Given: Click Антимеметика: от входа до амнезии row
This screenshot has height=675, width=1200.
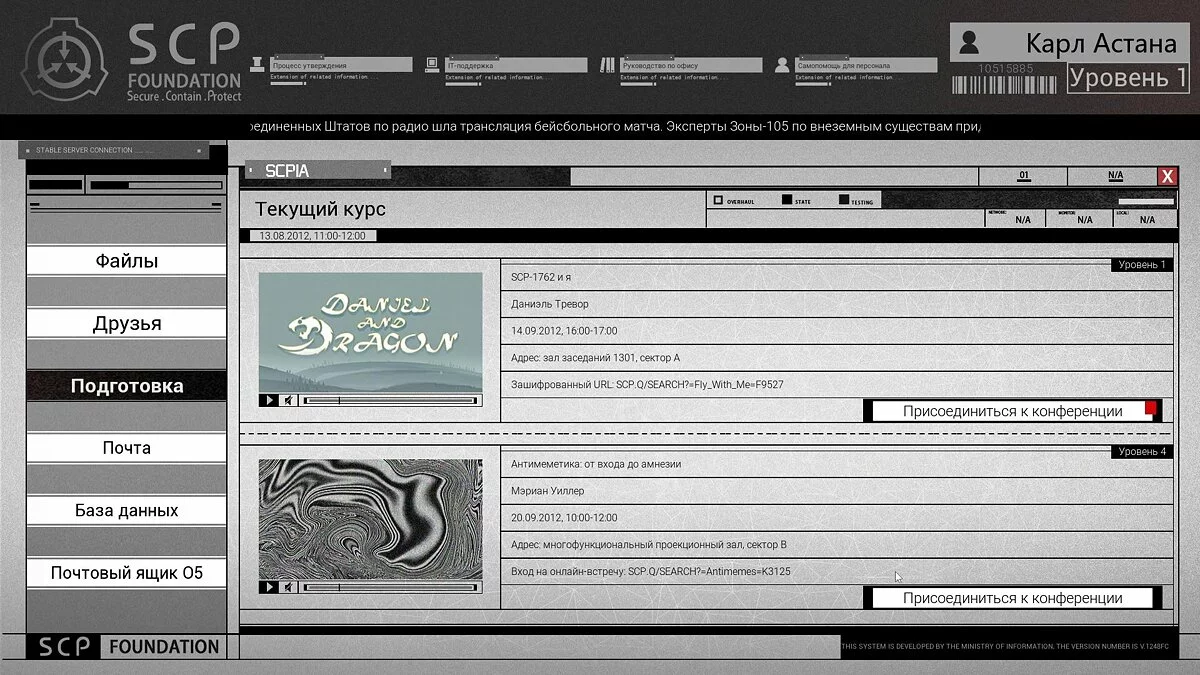Looking at the screenshot, I should pyautogui.click(x=837, y=464).
